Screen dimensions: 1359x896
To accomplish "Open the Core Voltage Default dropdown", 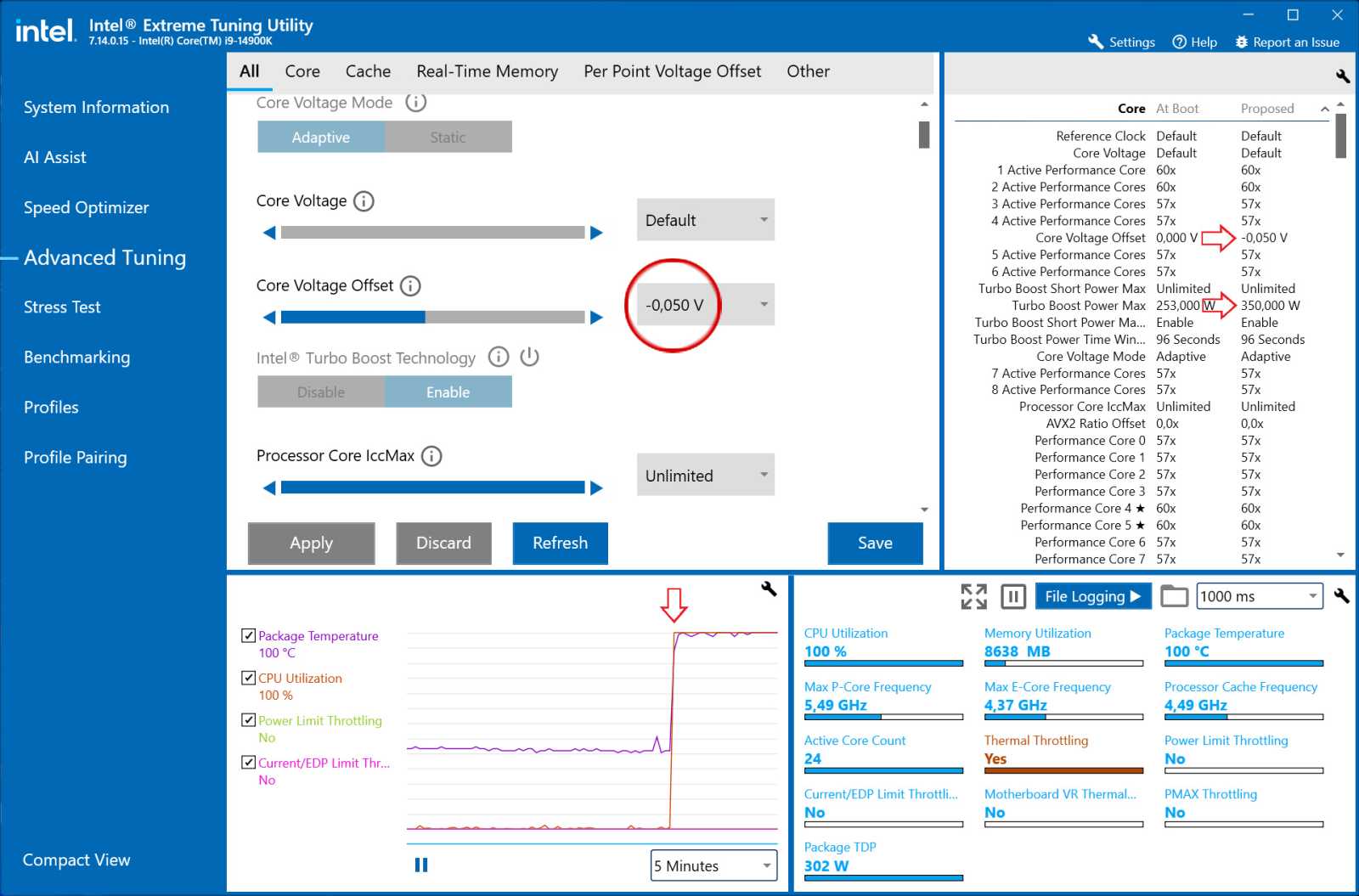I will coord(706,220).
